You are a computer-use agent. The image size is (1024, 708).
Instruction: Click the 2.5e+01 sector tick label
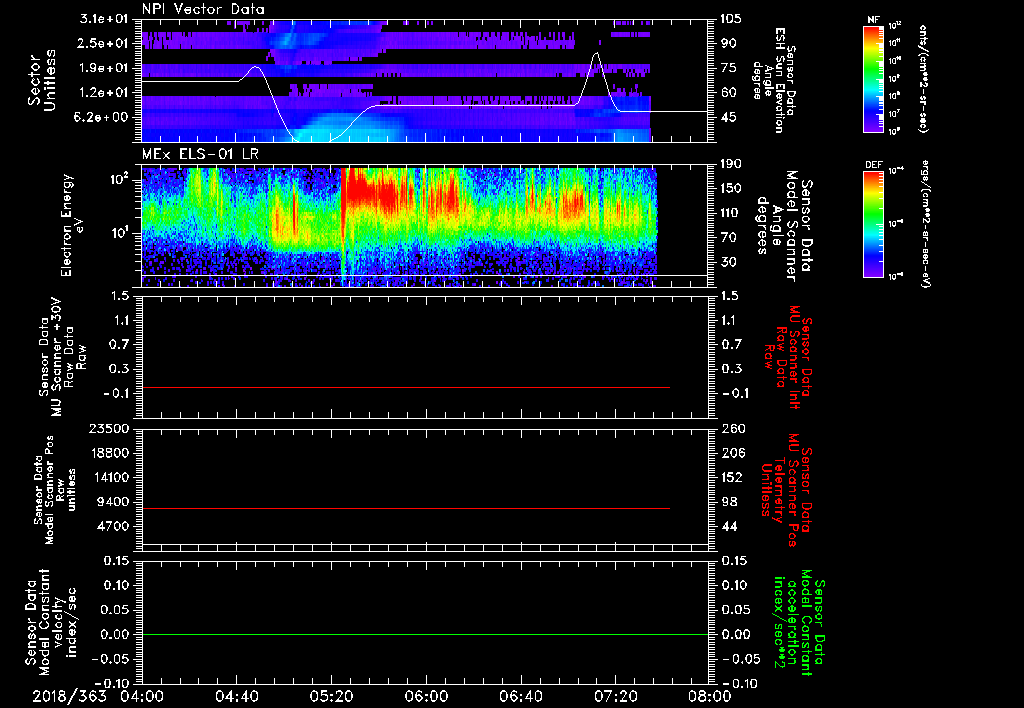pos(104,43)
